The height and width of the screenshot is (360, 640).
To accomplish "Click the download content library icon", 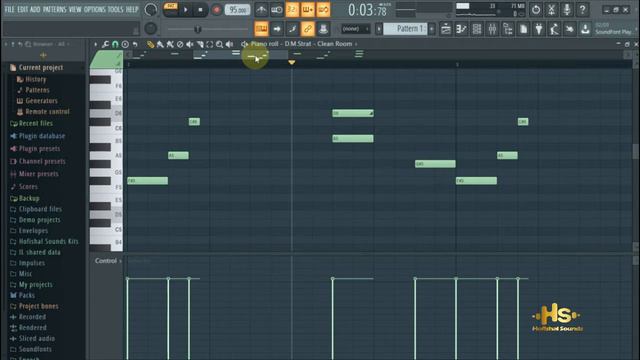I will 585,29.
